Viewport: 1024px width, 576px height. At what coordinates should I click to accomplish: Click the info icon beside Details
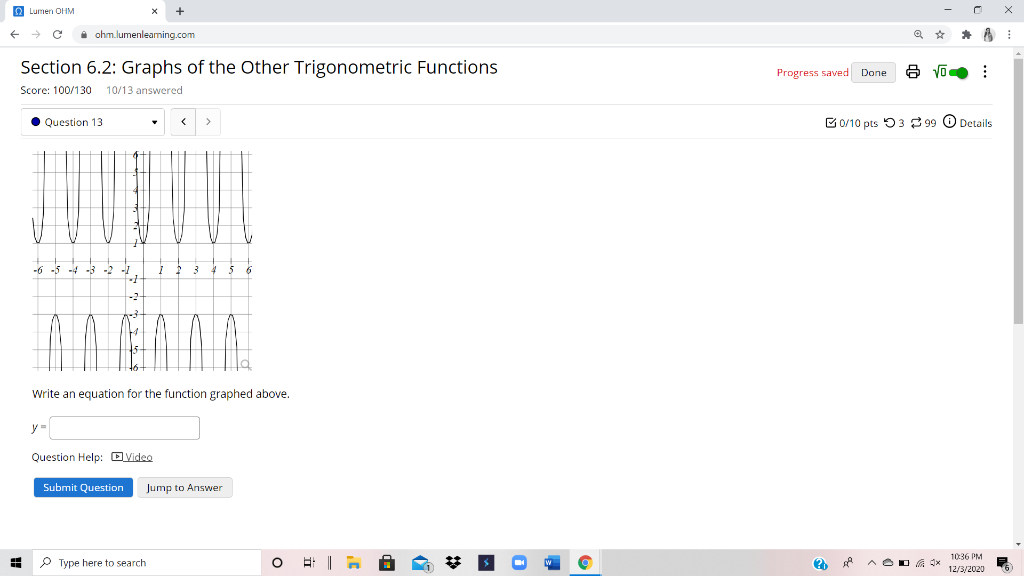point(950,122)
